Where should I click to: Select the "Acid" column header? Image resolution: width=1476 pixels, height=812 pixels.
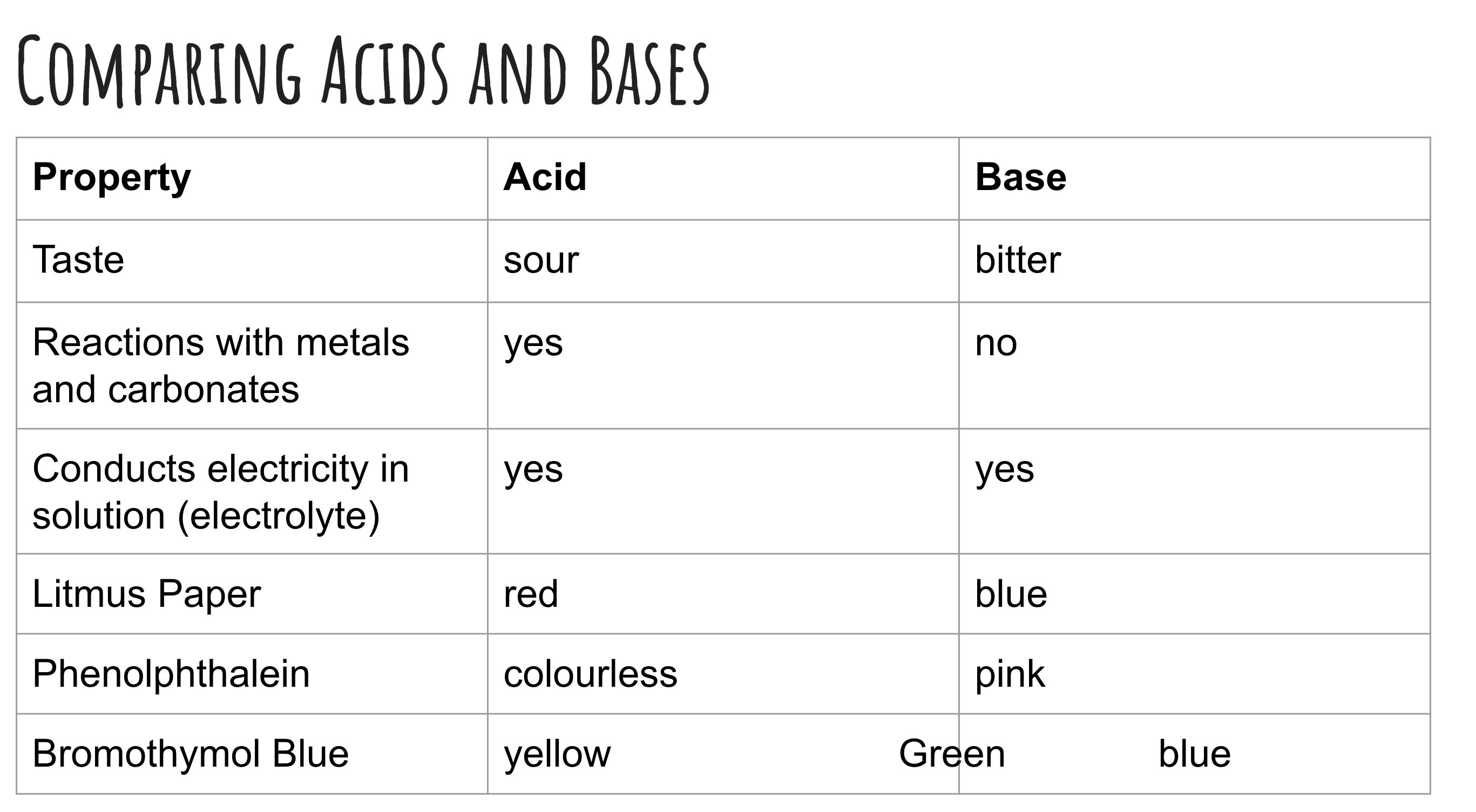(x=545, y=178)
